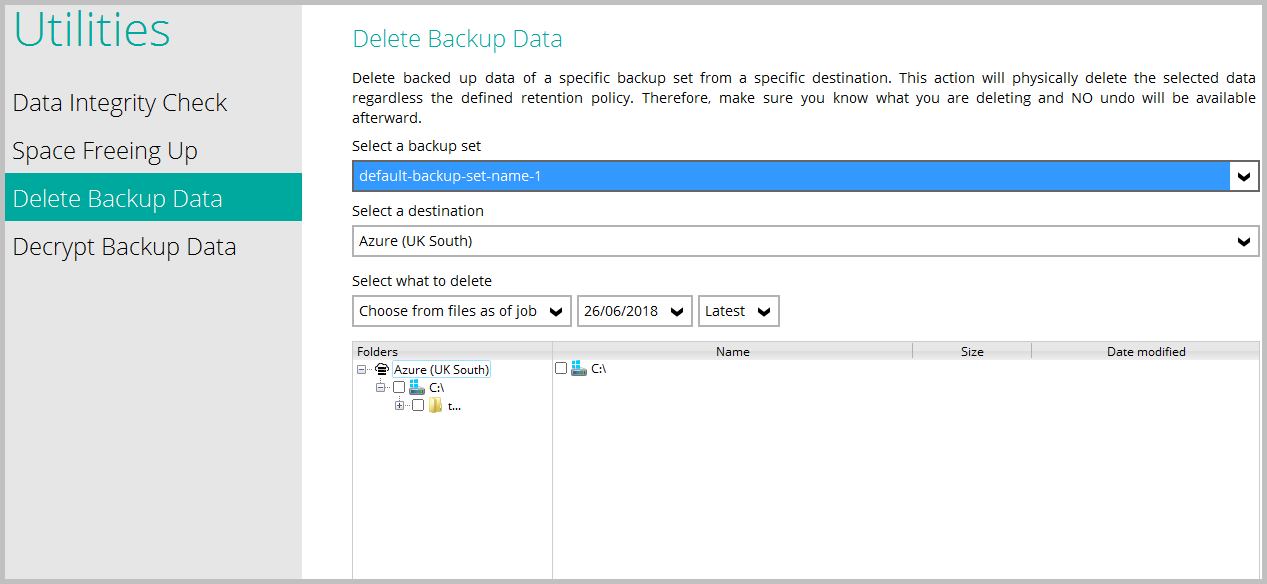Image resolution: width=1267 pixels, height=584 pixels.
Task: Click the C:\ drive icon in folder tree
Action: [417, 387]
